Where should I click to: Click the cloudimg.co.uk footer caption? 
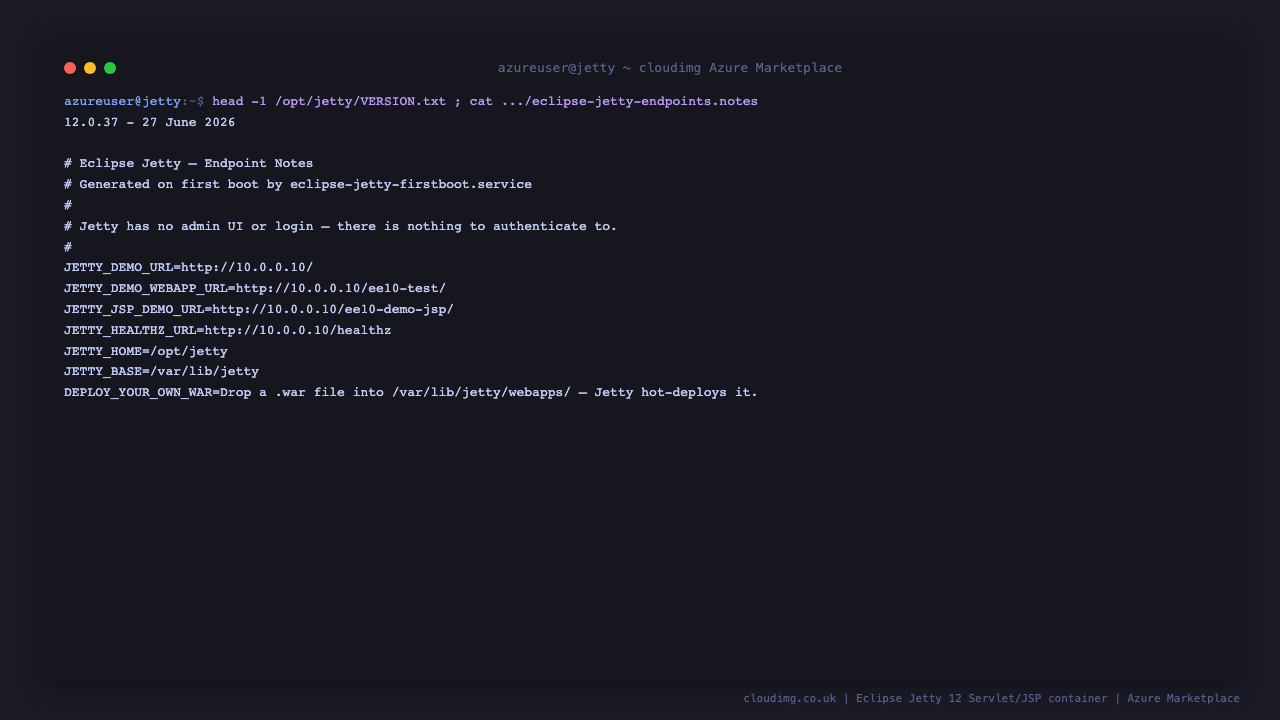tap(991, 699)
